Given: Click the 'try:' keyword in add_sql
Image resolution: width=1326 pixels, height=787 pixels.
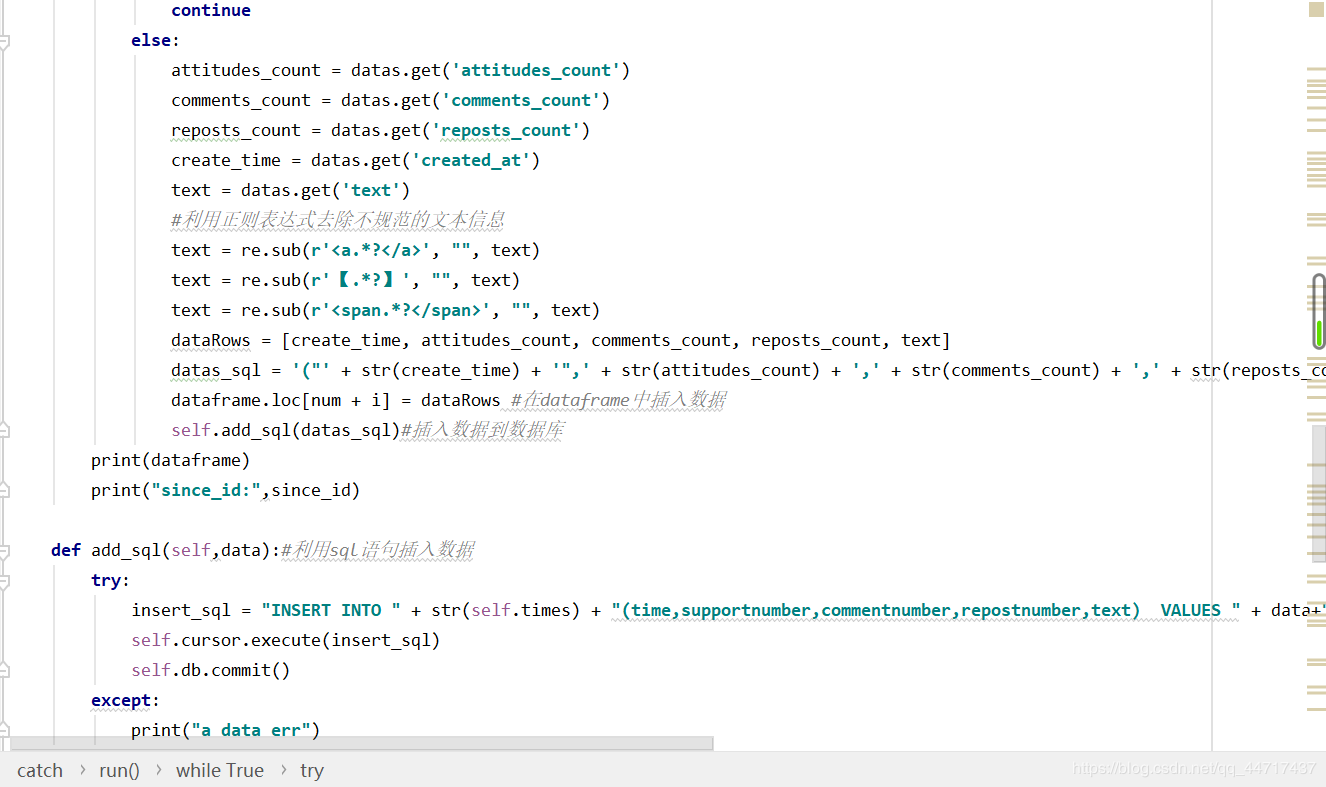Looking at the screenshot, I should (x=111, y=580).
